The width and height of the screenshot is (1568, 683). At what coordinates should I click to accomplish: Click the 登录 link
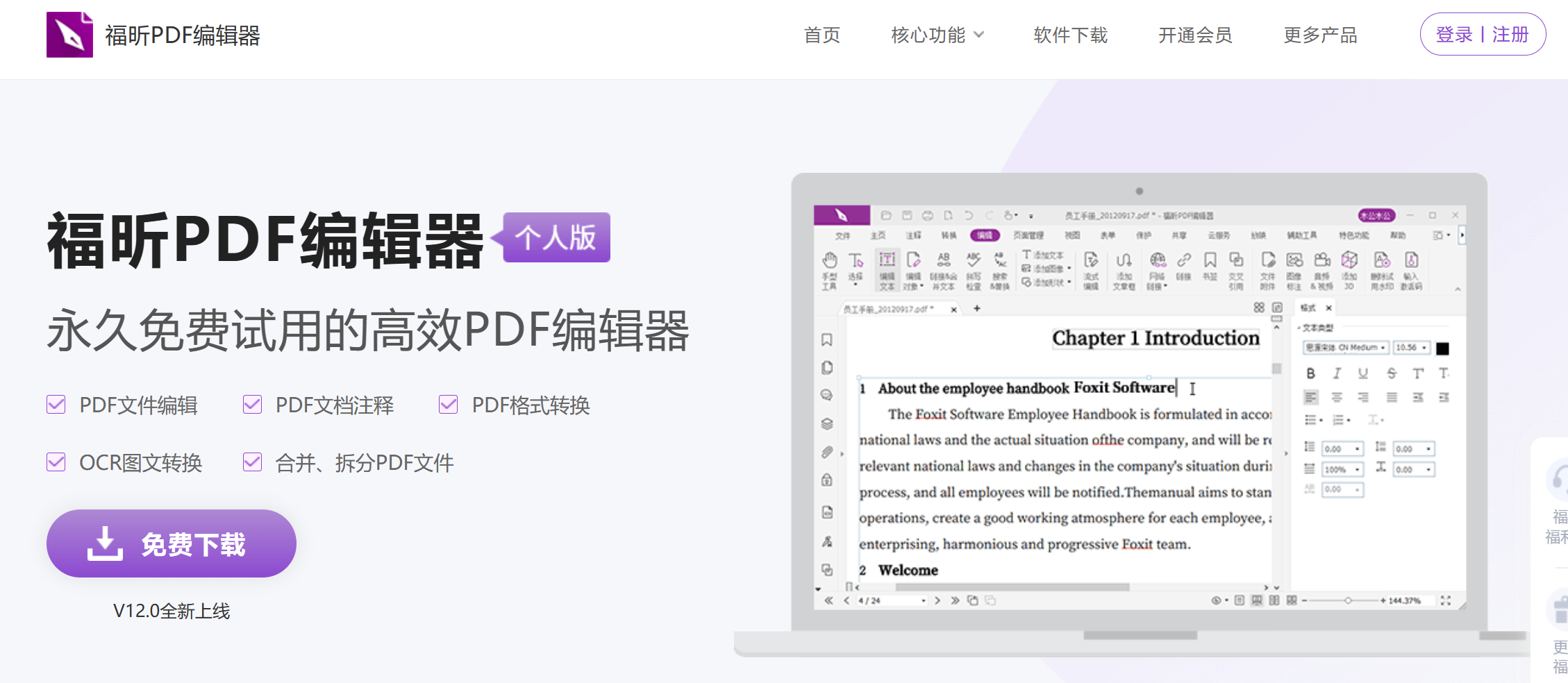(x=1454, y=34)
